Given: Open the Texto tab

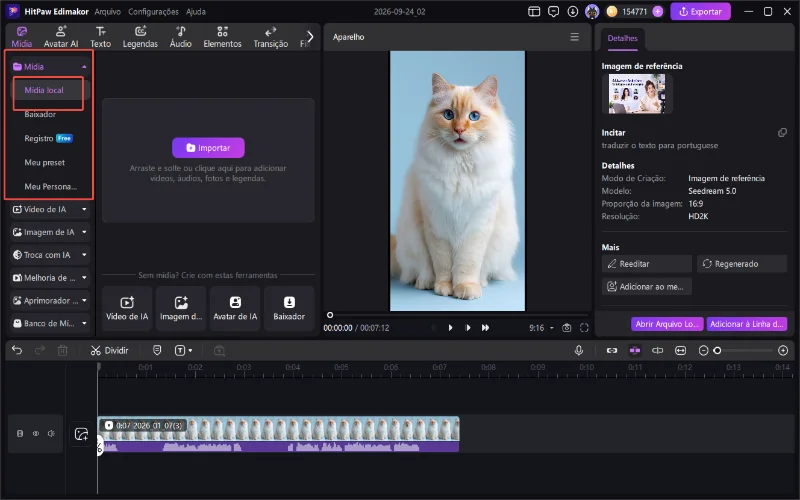Looking at the screenshot, I should pos(101,37).
